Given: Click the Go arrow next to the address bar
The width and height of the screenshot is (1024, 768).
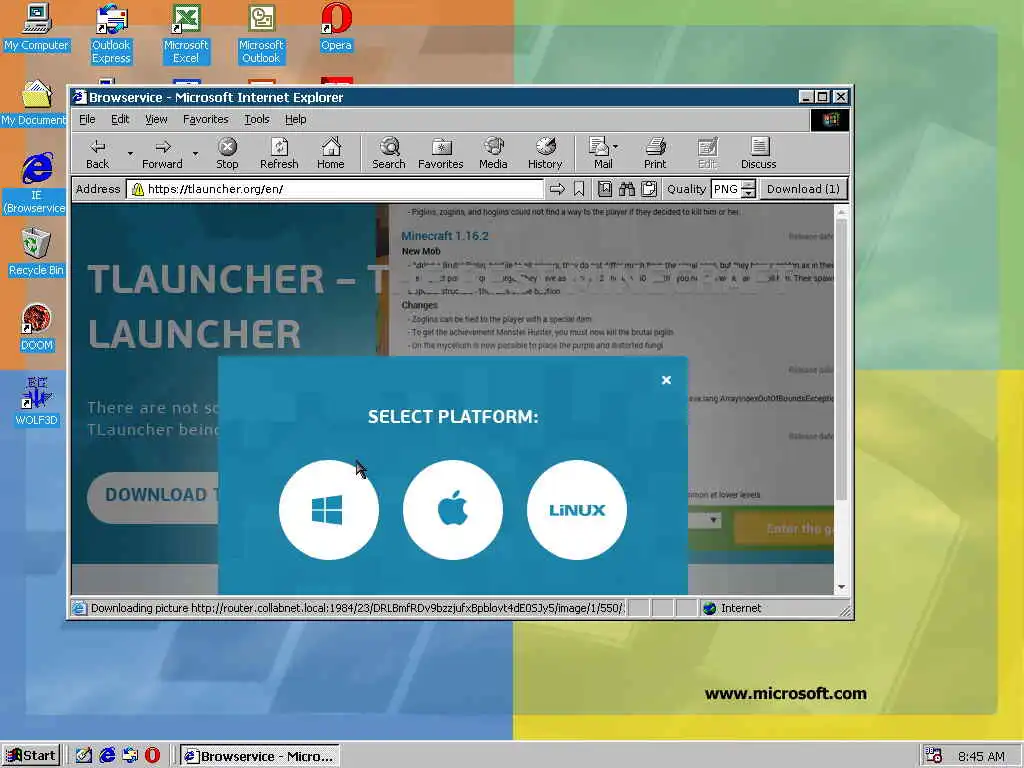Looking at the screenshot, I should point(557,189).
